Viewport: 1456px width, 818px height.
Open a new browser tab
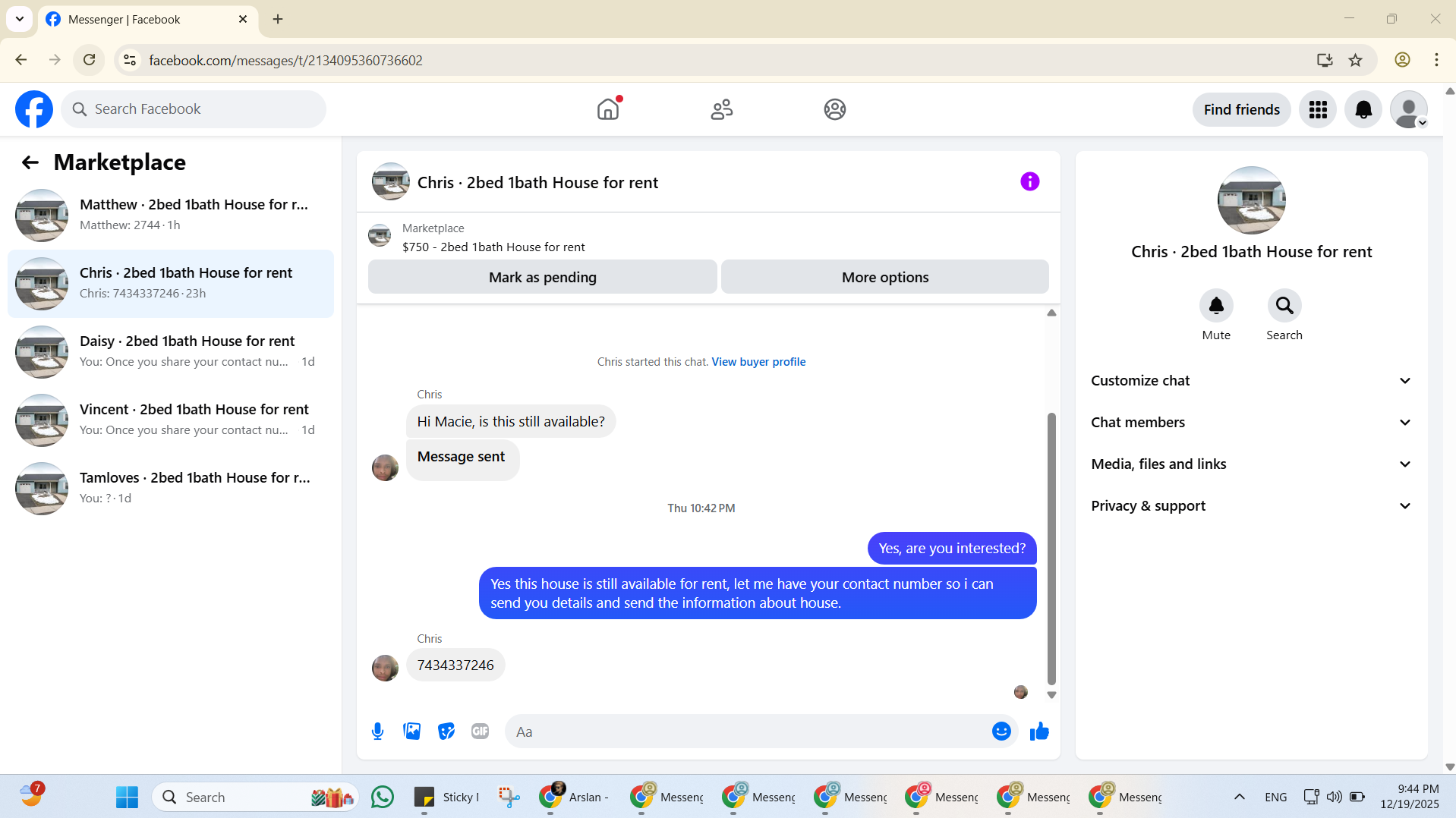(278, 19)
